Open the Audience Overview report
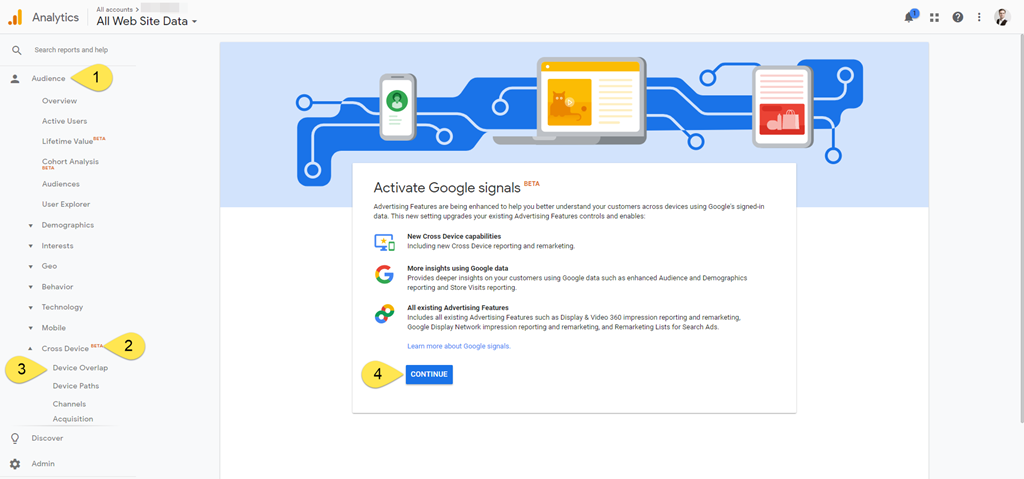This screenshot has height=479, width=1024. pyautogui.click(x=59, y=101)
